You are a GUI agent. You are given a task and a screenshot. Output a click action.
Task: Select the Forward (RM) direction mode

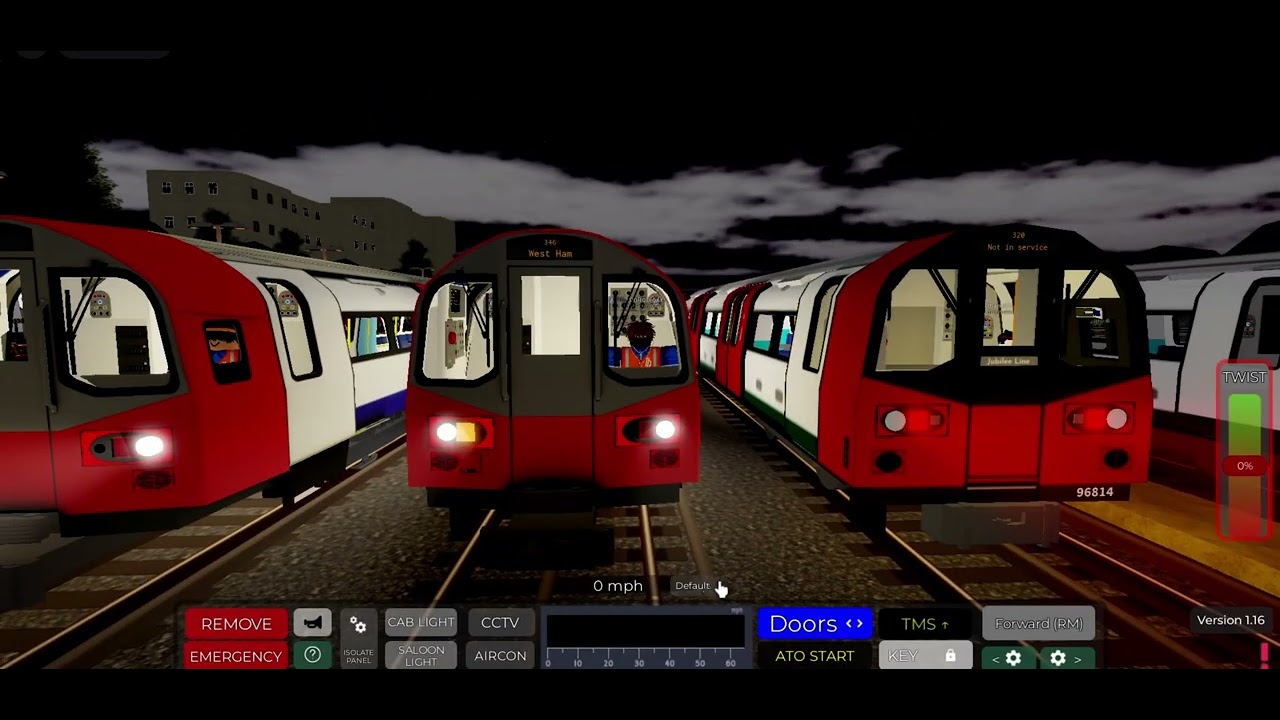(1039, 624)
